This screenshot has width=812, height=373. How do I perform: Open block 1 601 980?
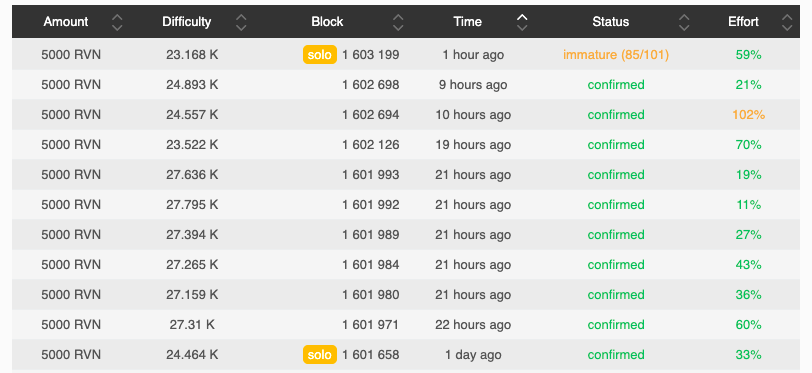pos(371,295)
